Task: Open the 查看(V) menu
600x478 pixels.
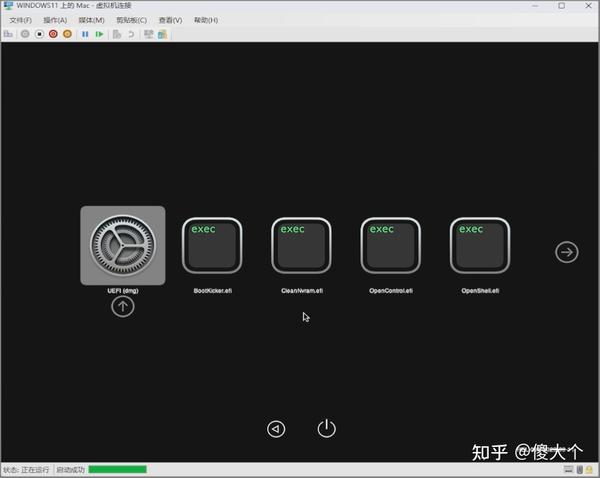Action: 170,20
